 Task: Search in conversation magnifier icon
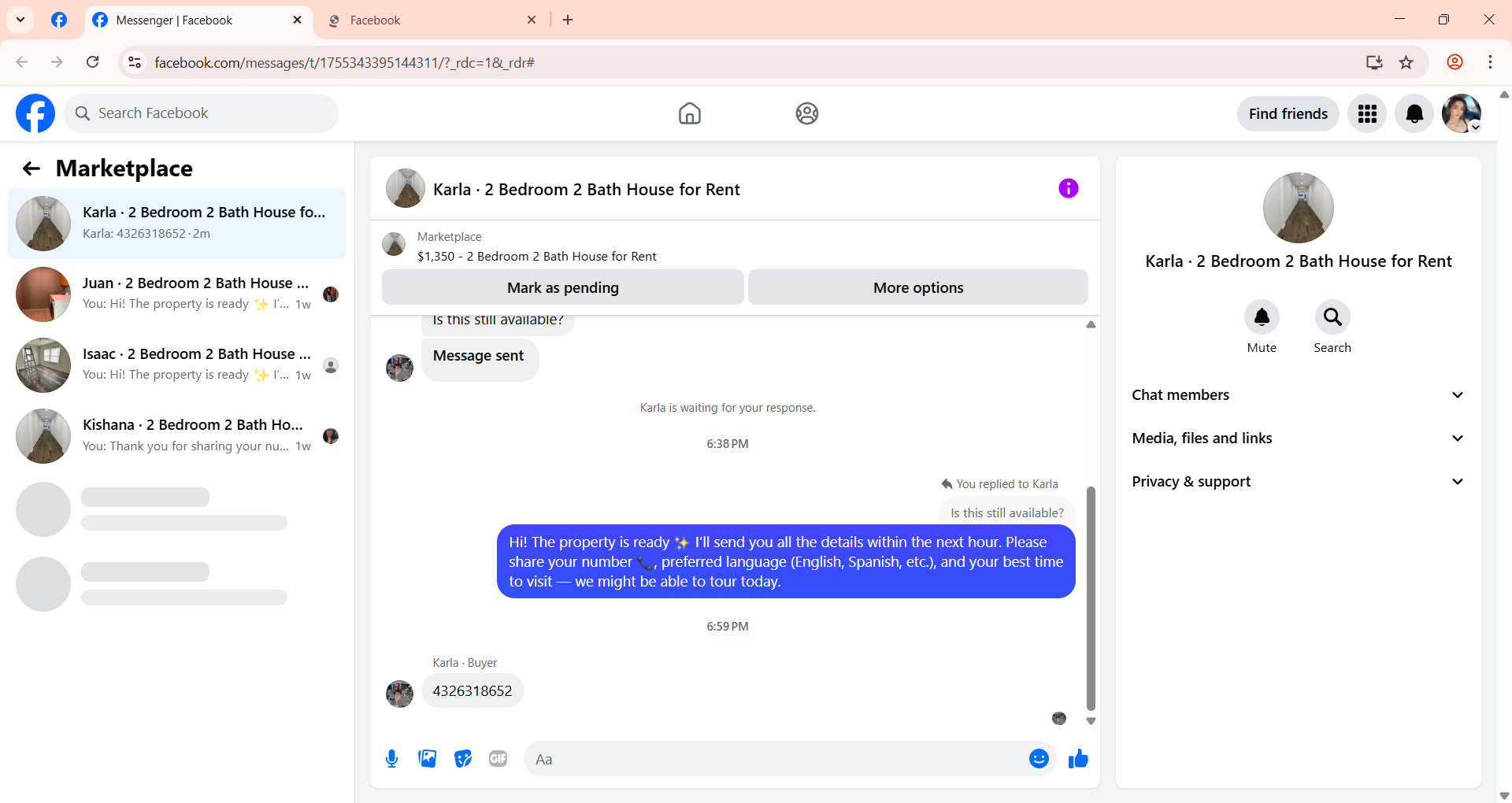pos(1332,317)
